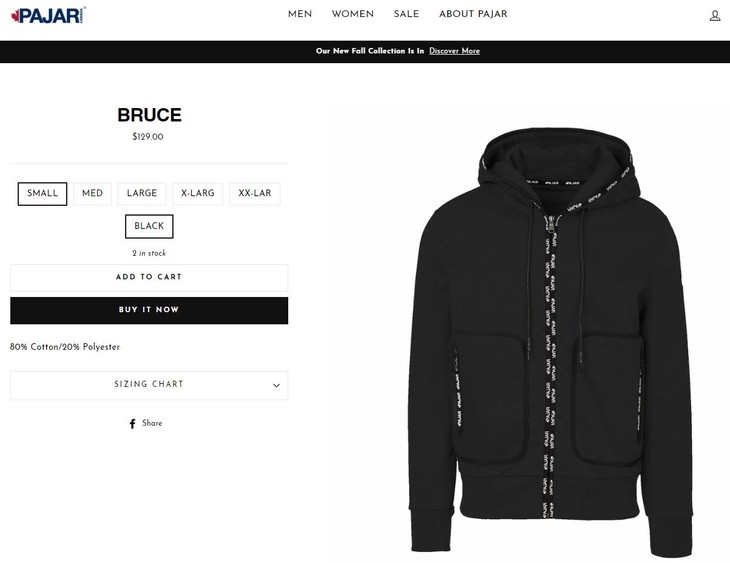Choose the XX-LAR size option
This screenshot has height=563, width=730.
pos(255,193)
